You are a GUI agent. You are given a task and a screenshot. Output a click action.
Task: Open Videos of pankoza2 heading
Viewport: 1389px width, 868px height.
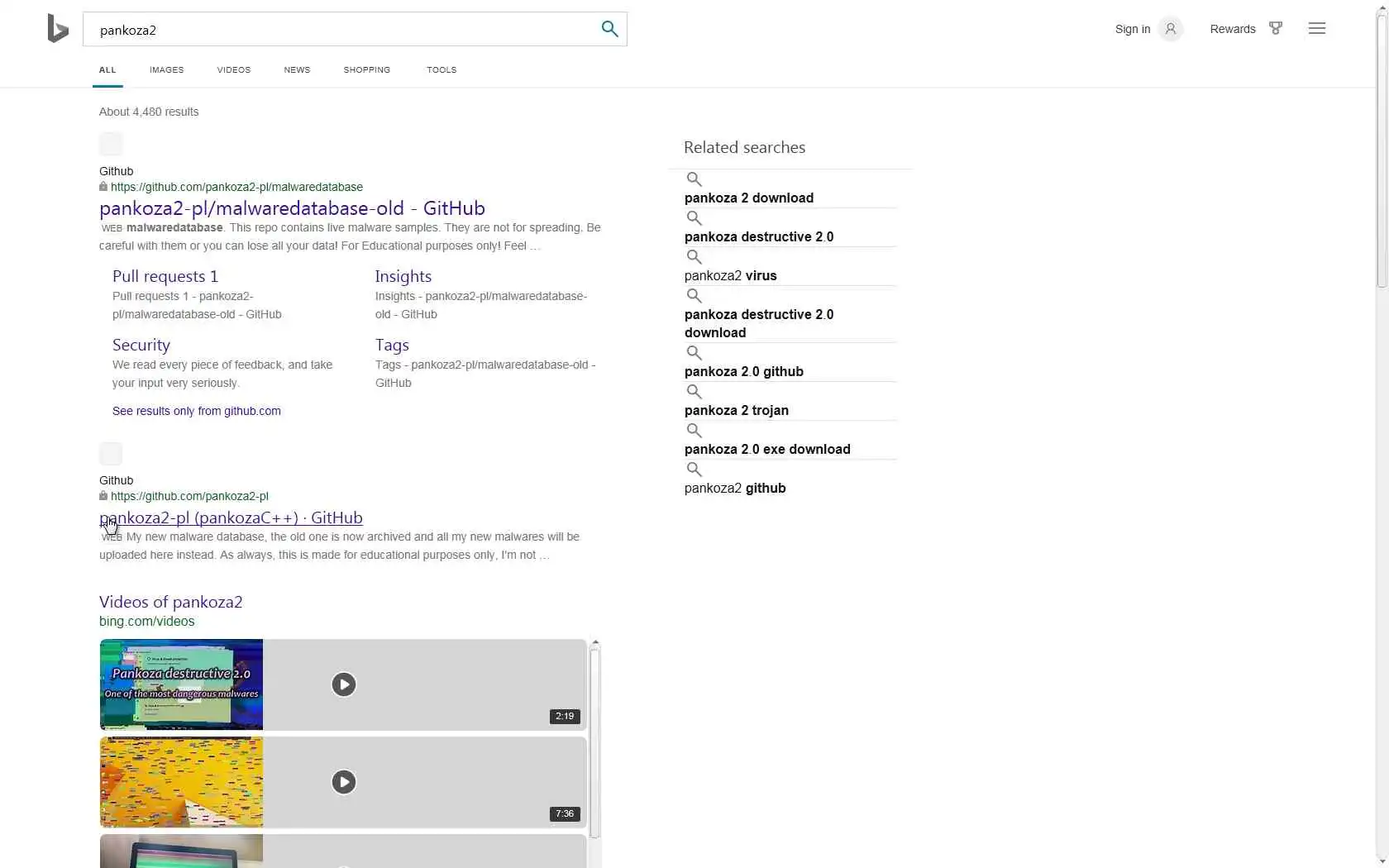(170, 602)
